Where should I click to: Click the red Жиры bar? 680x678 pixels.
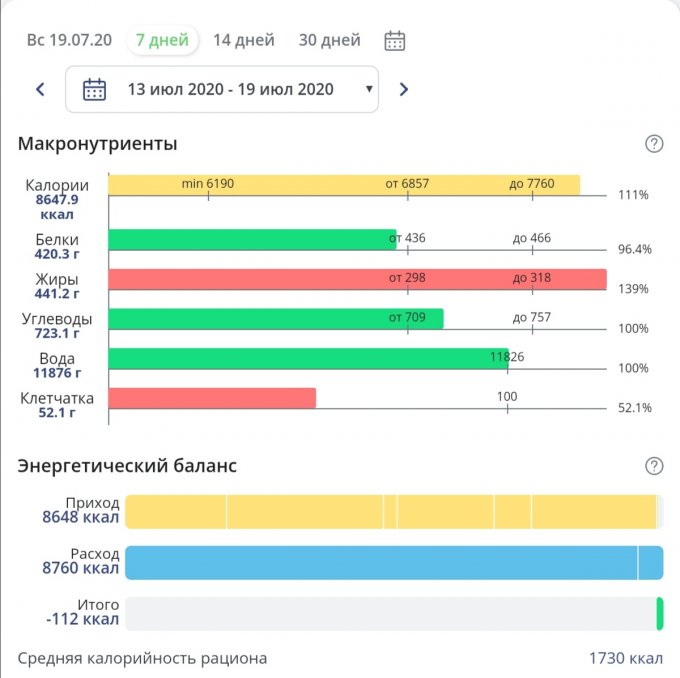(x=356, y=279)
